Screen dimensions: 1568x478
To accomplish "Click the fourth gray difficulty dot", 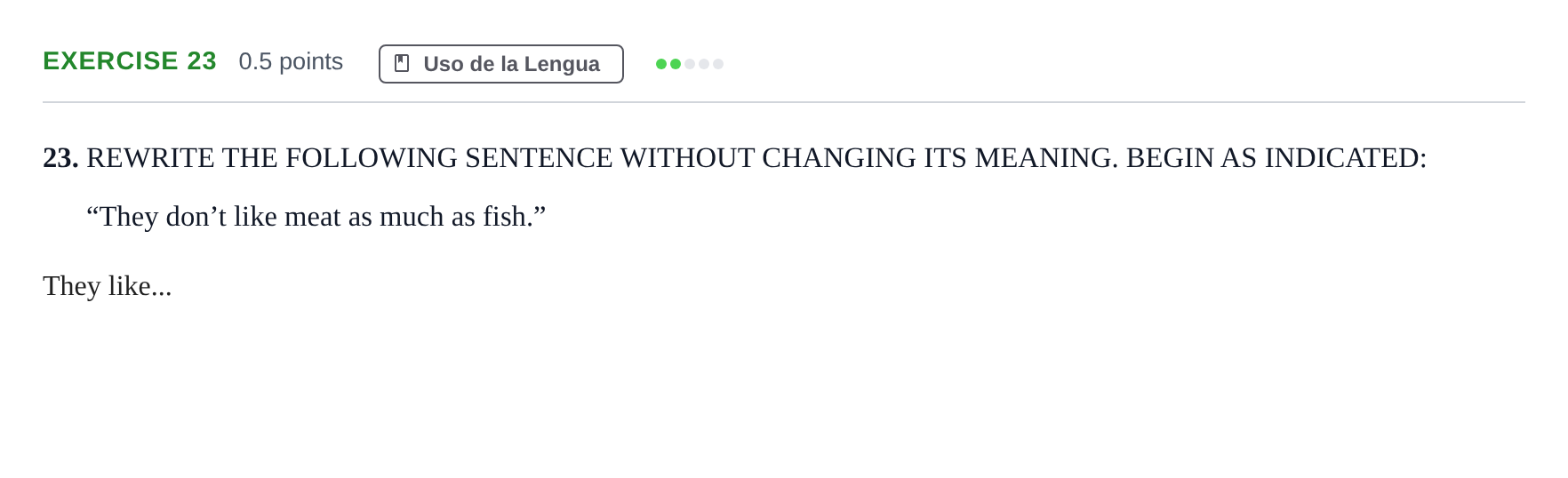I will (x=704, y=64).
